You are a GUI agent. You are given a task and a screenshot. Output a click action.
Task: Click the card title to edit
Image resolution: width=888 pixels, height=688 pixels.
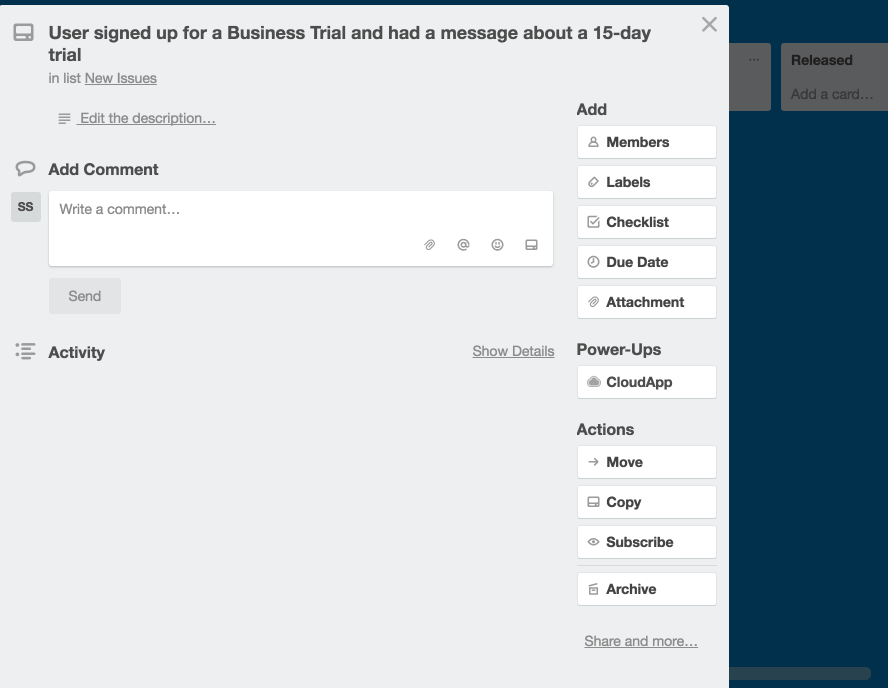coord(349,44)
